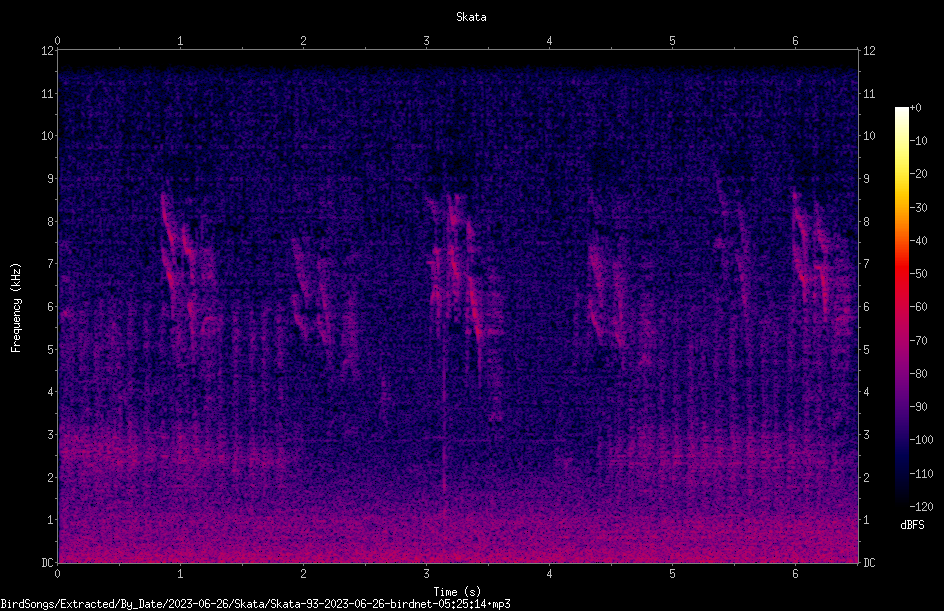
Task: Click the "0" tick on the bottom time axis
Action: (57, 574)
